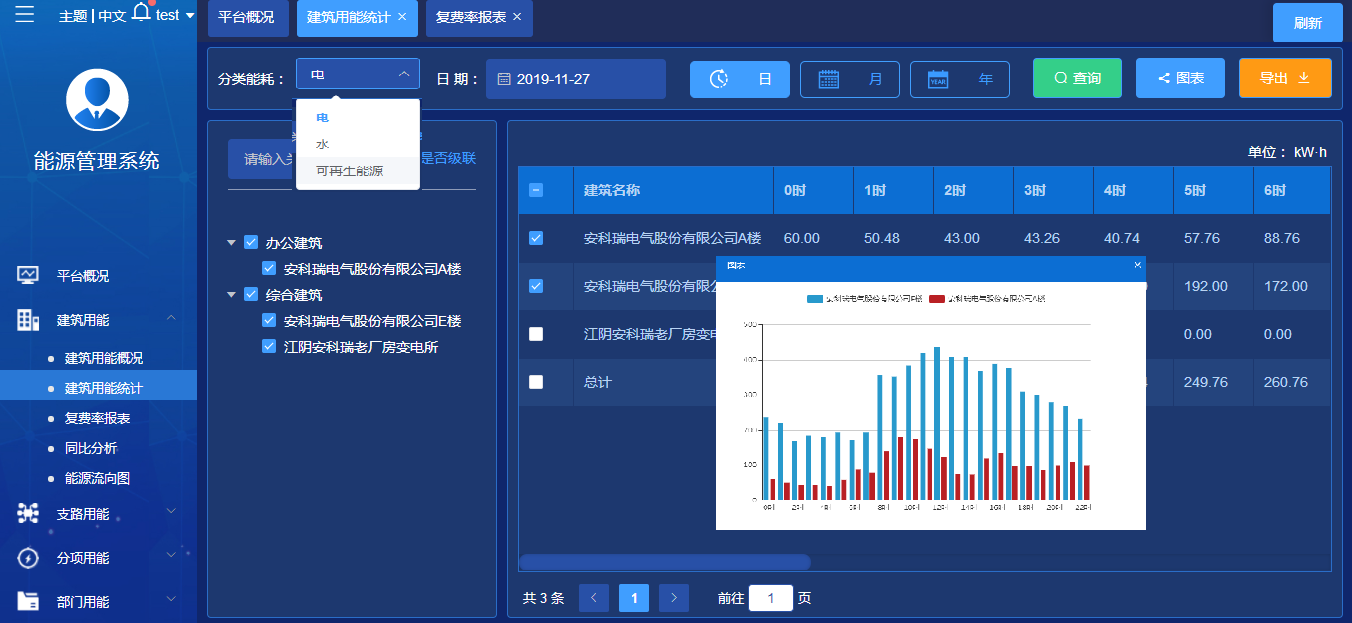Click the 0时 cell value 60.00
Image resolution: width=1352 pixels, height=623 pixels.
coord(802,238)
